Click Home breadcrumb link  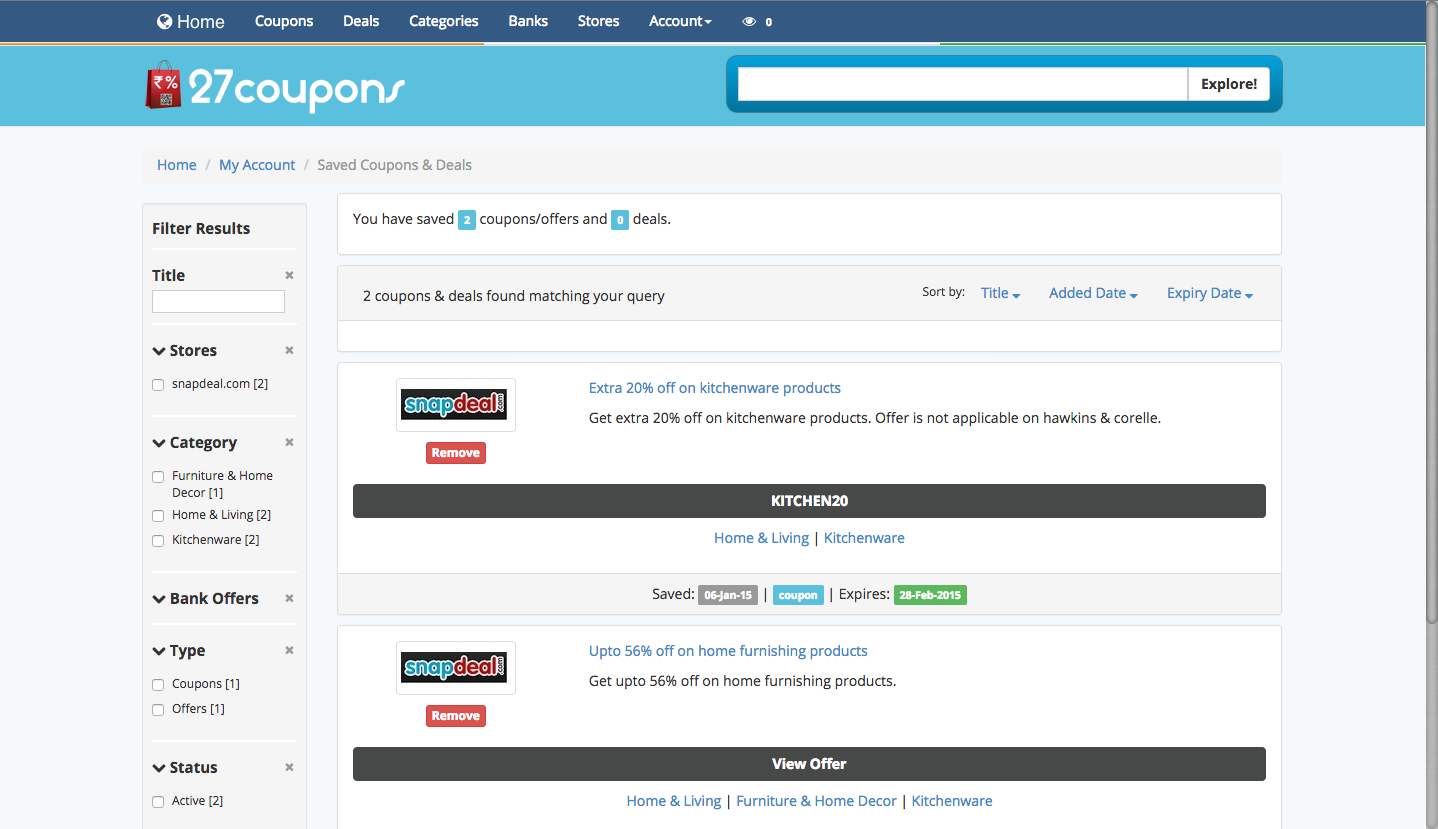click(177, 165)
